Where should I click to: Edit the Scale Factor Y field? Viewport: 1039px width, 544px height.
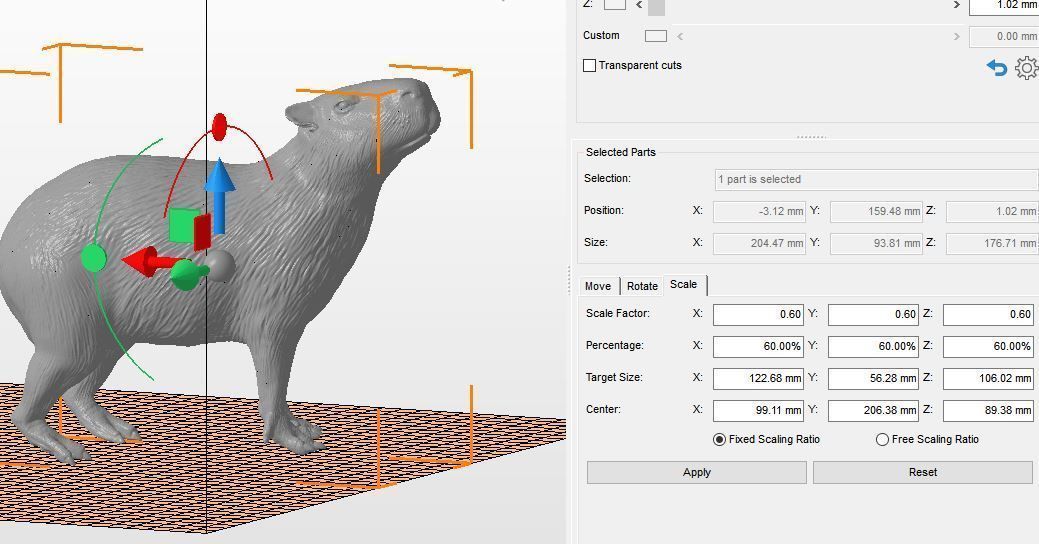[x=873, y=315]
